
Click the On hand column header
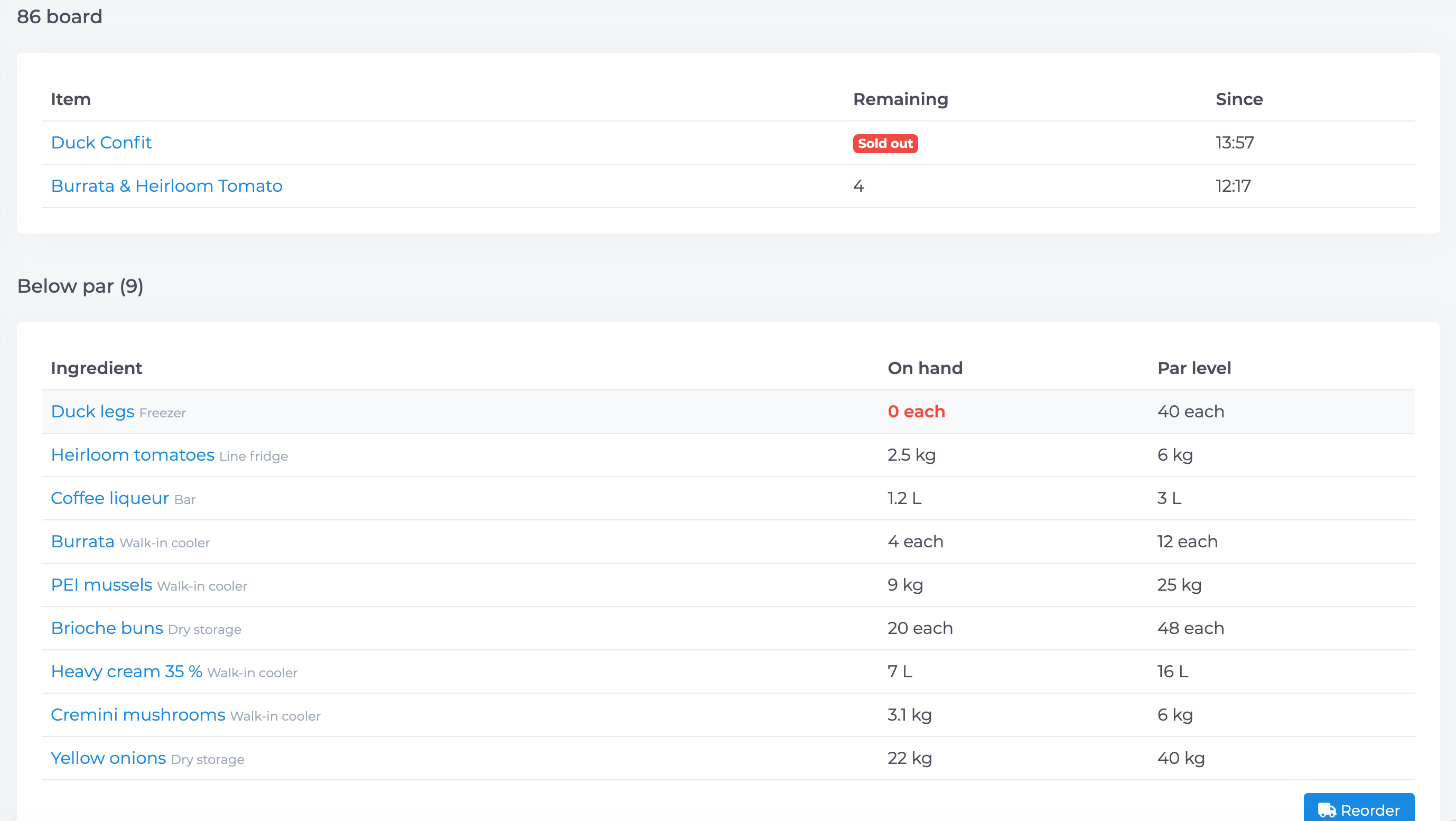pyautogui.click(x=925, y=368)
